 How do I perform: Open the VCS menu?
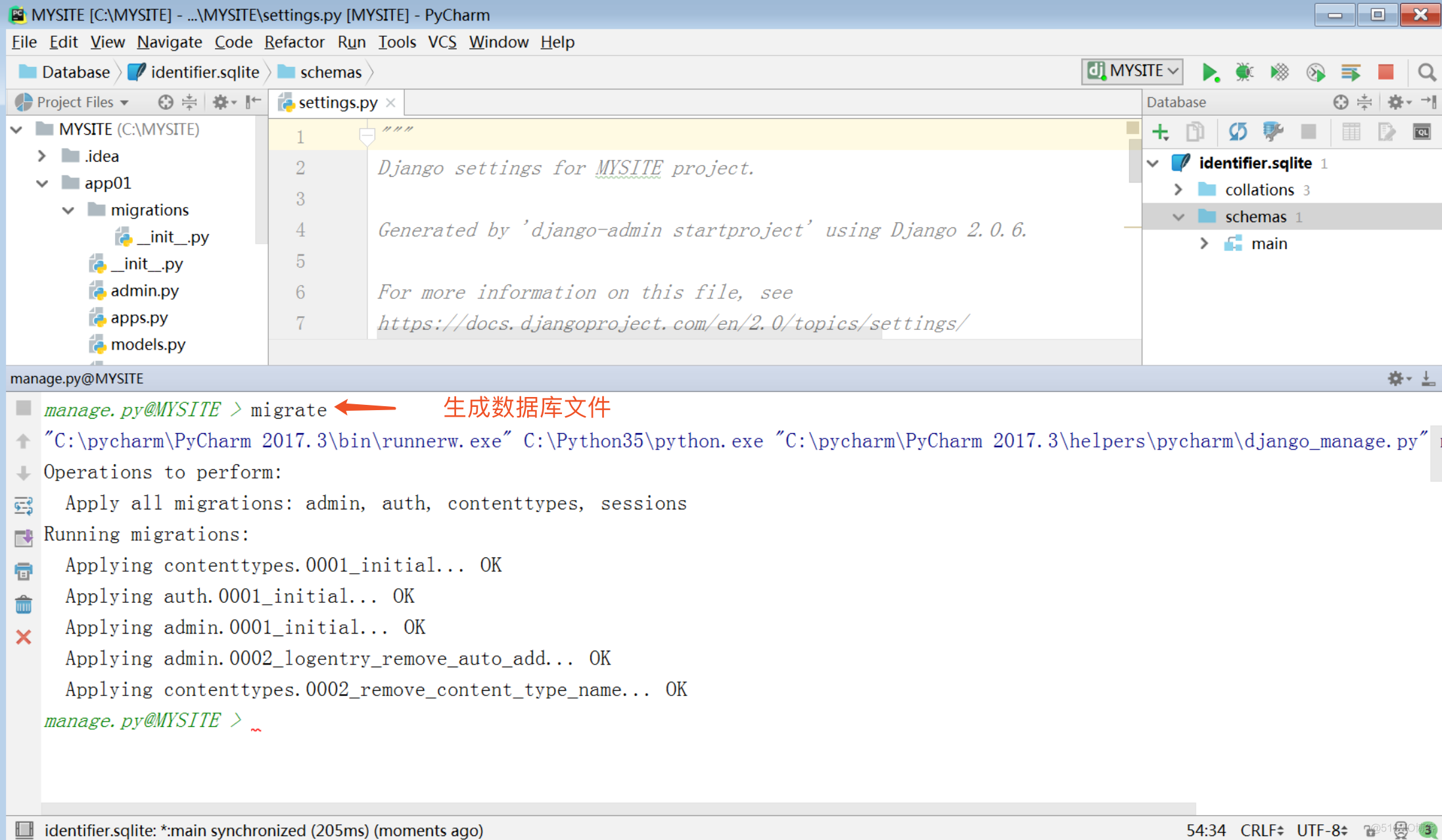441,42
